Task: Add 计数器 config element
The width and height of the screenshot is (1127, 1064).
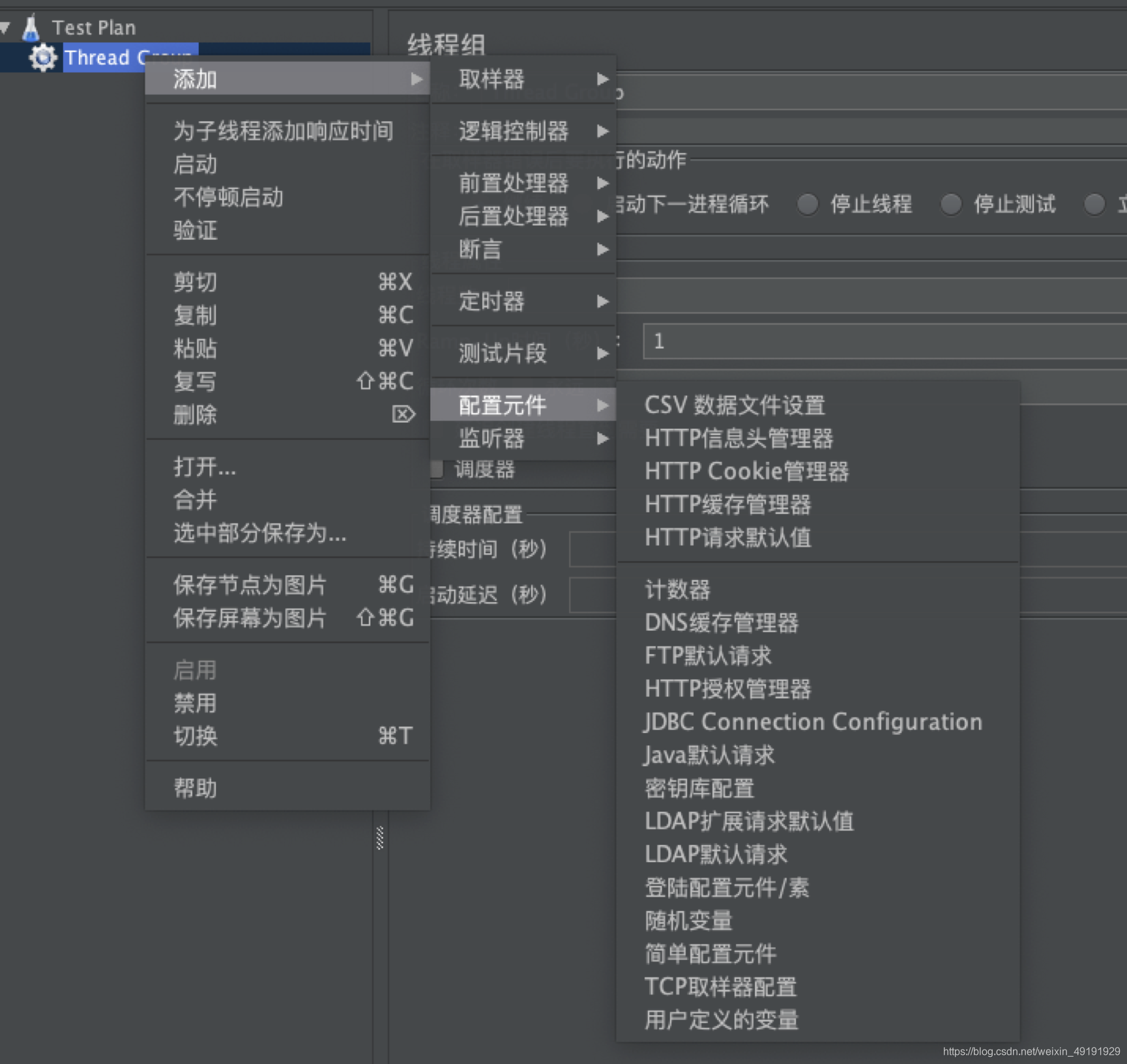Action: tap(818, 590)
